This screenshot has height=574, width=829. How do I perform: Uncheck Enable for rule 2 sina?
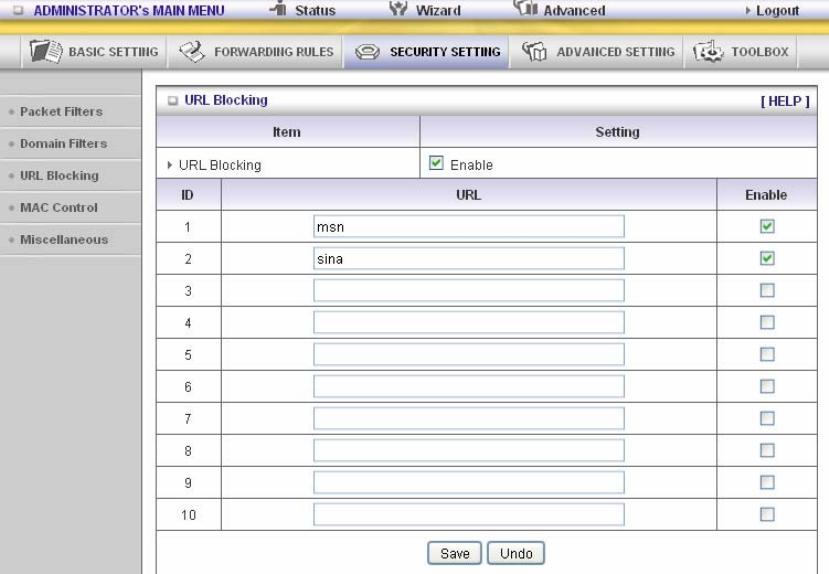(767, 258)
